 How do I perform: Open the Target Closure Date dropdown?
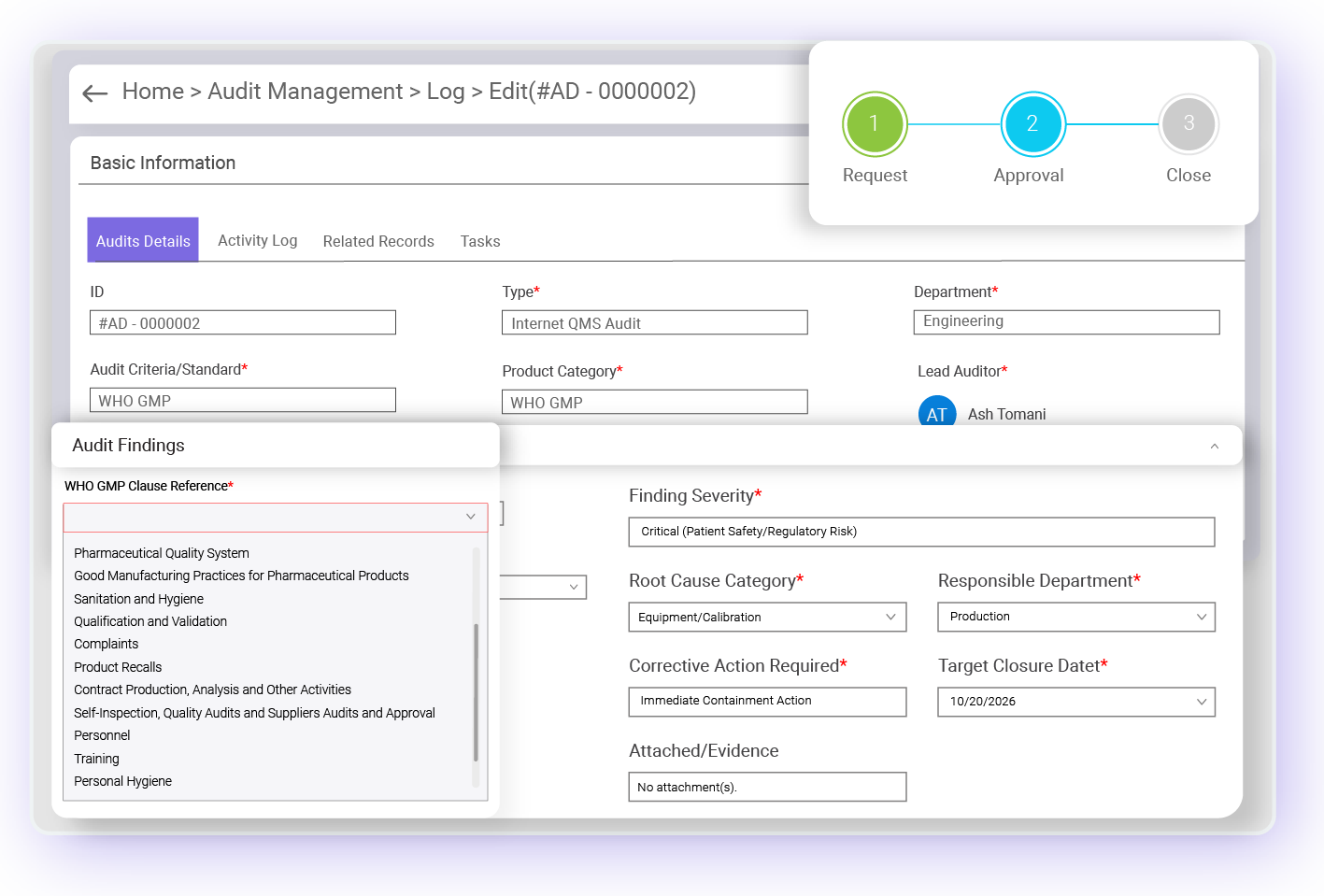click(1076, 702)
